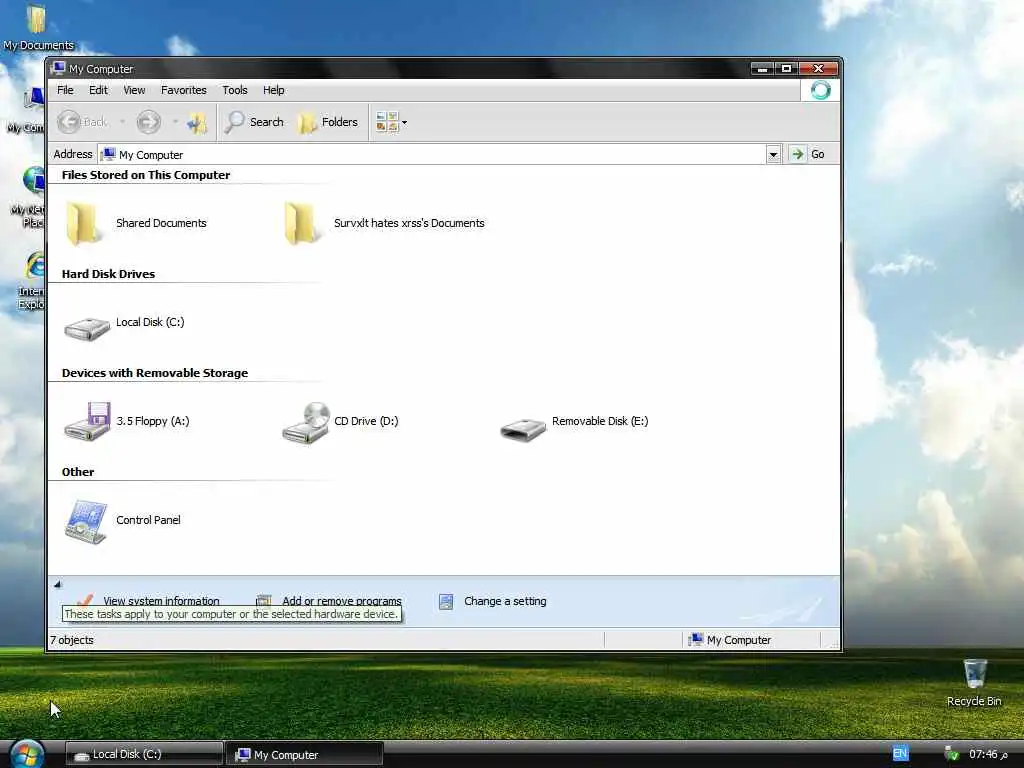Click the Up folder icon in toolbar
The height and width of the screenshot is (768, 1024).
coord(197,122)
